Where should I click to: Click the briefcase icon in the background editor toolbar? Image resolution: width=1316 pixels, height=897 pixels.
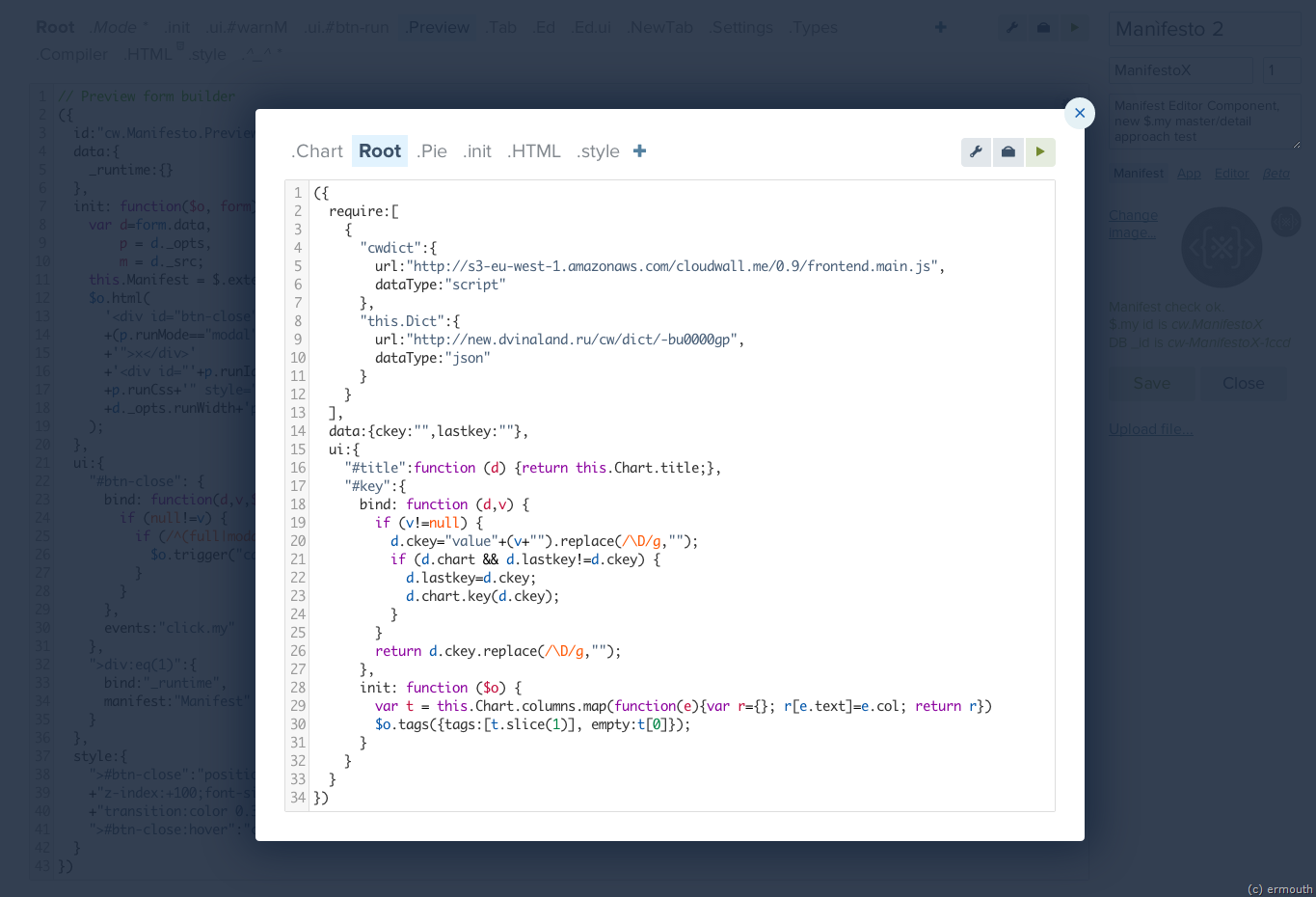[x=1043, y=28]
